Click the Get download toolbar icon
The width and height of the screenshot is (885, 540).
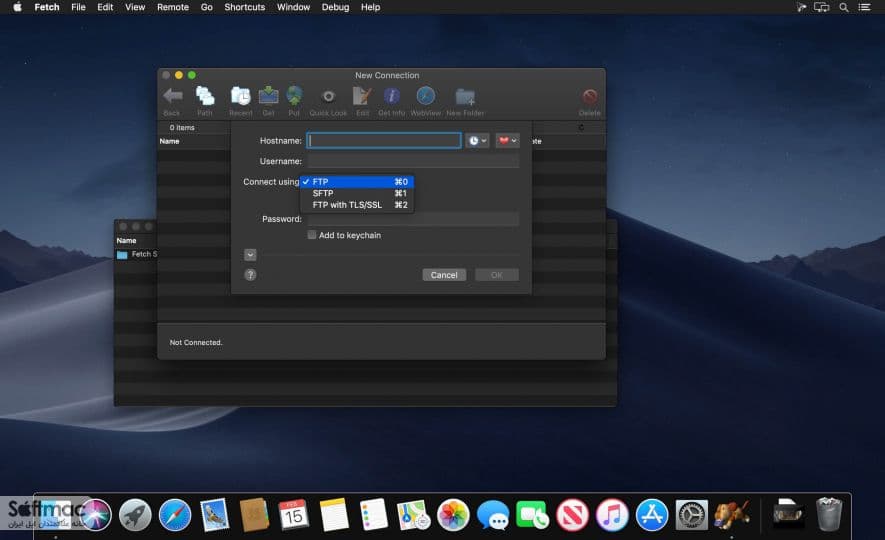pos(268,96)
